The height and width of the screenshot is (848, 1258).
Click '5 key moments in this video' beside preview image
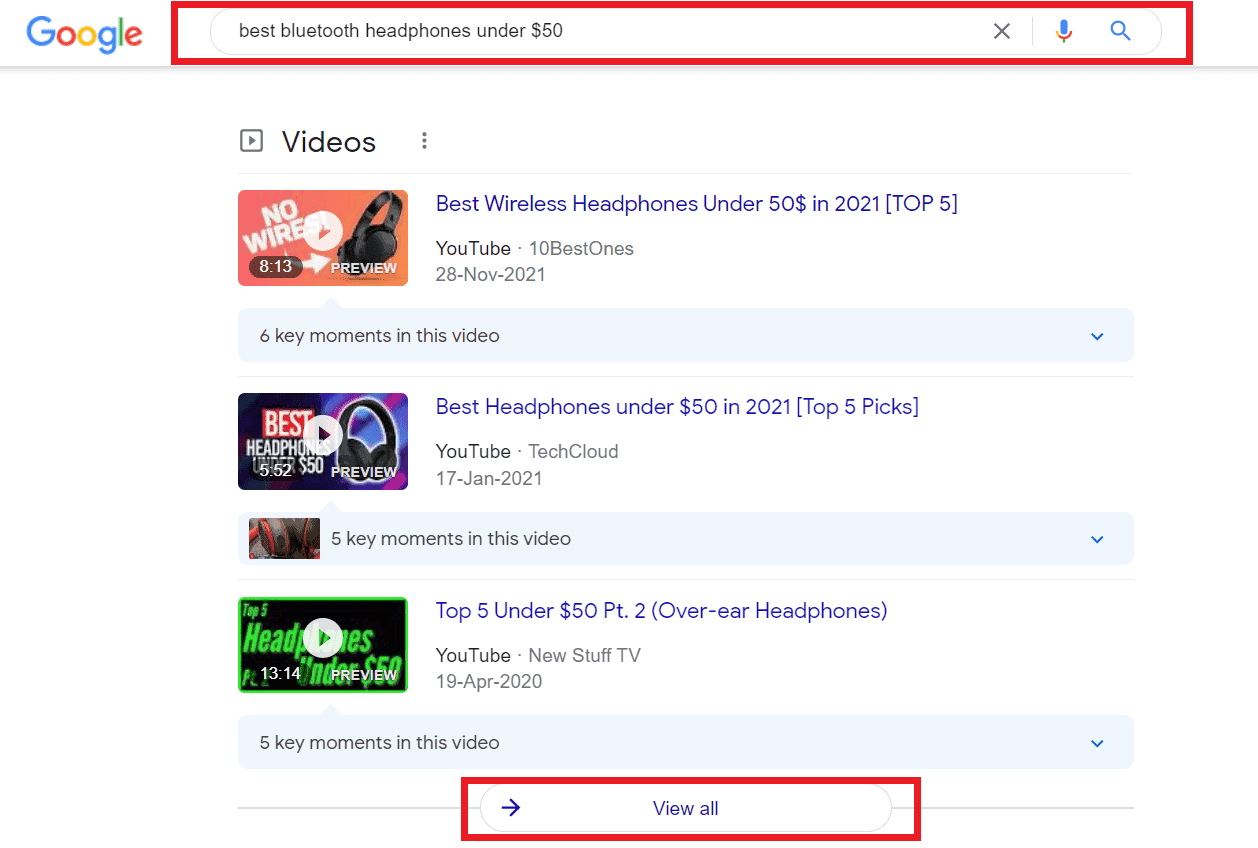[451, 539]
